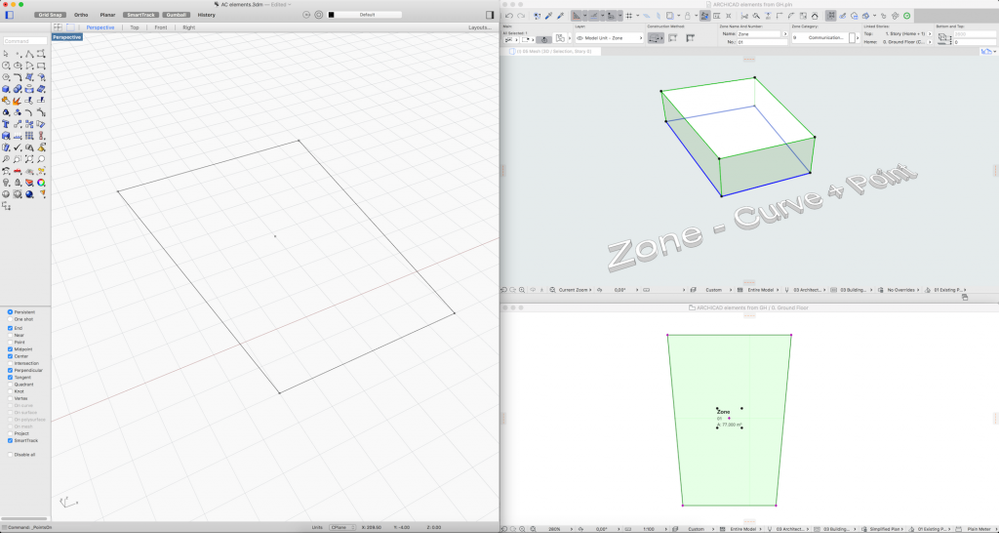999x533 pixels.
Task: Check the Disable all osnap checkbox
Action: coord(10,455)
